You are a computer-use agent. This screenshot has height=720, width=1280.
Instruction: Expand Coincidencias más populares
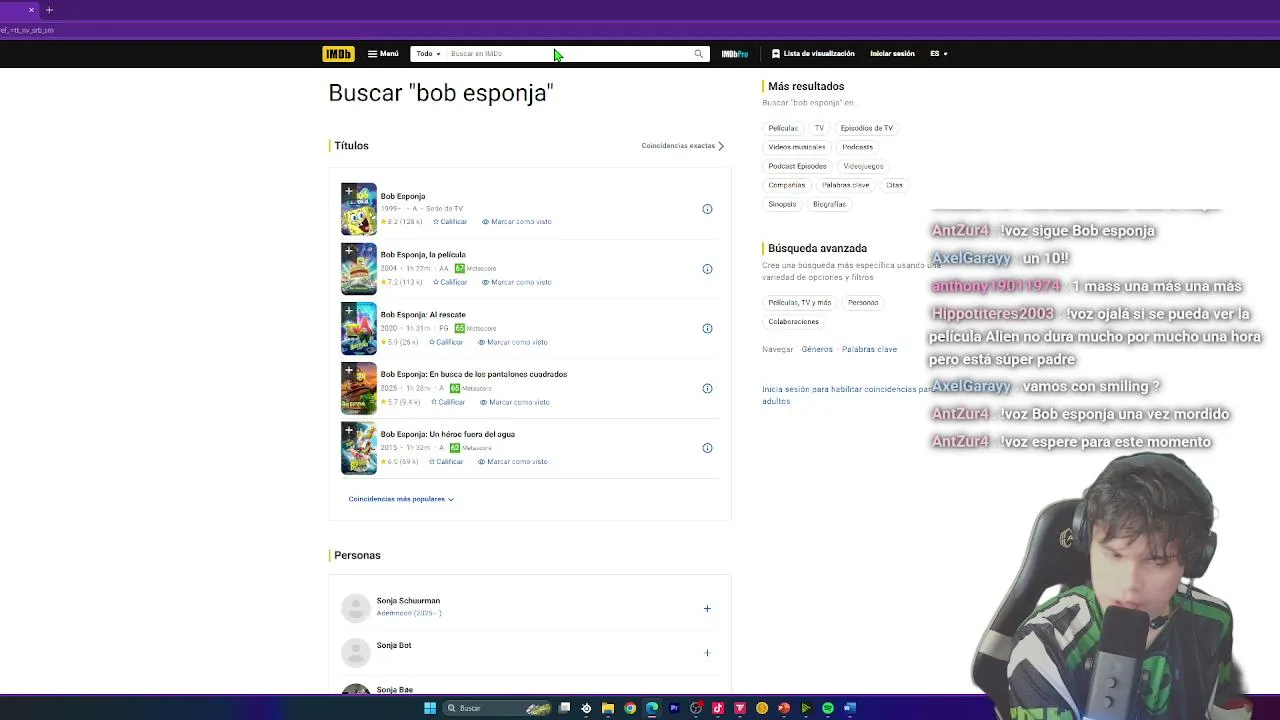click(401, 499)
